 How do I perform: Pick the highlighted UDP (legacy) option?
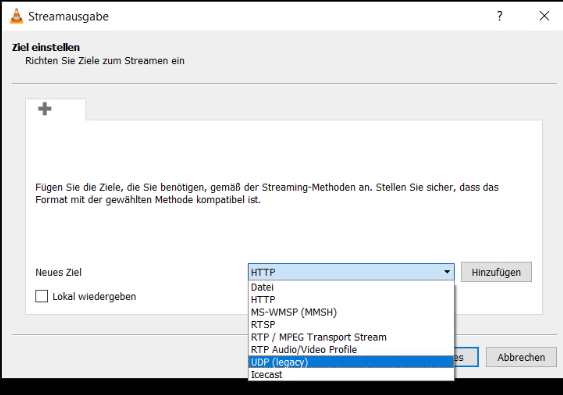351,362
